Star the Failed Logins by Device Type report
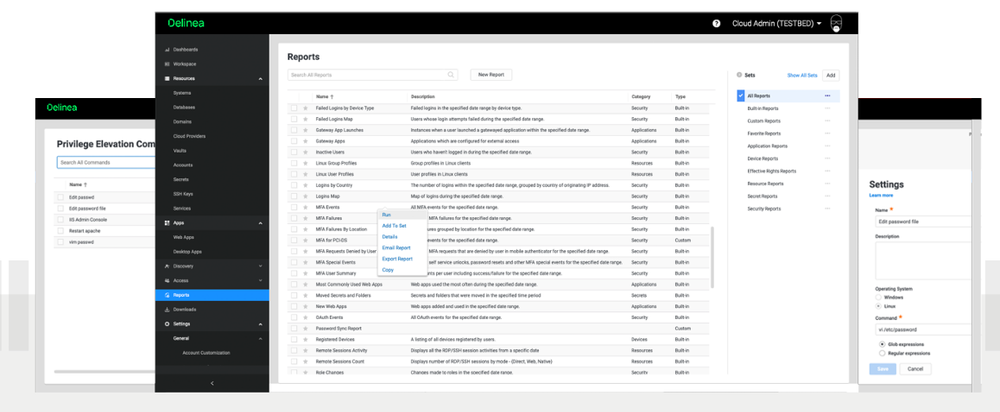Screen dimensions: 1000x412 pos(305,108)
